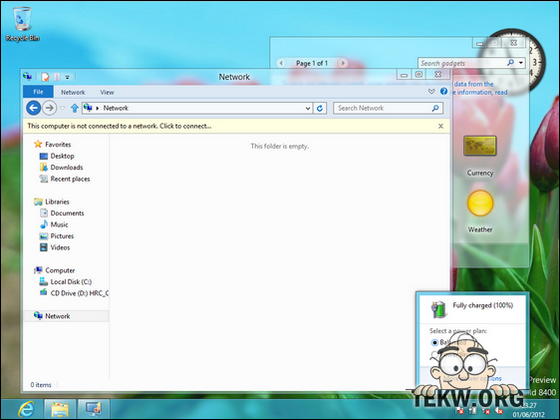Dismiss the not-connected notification bar

click(x=441, y=126)
